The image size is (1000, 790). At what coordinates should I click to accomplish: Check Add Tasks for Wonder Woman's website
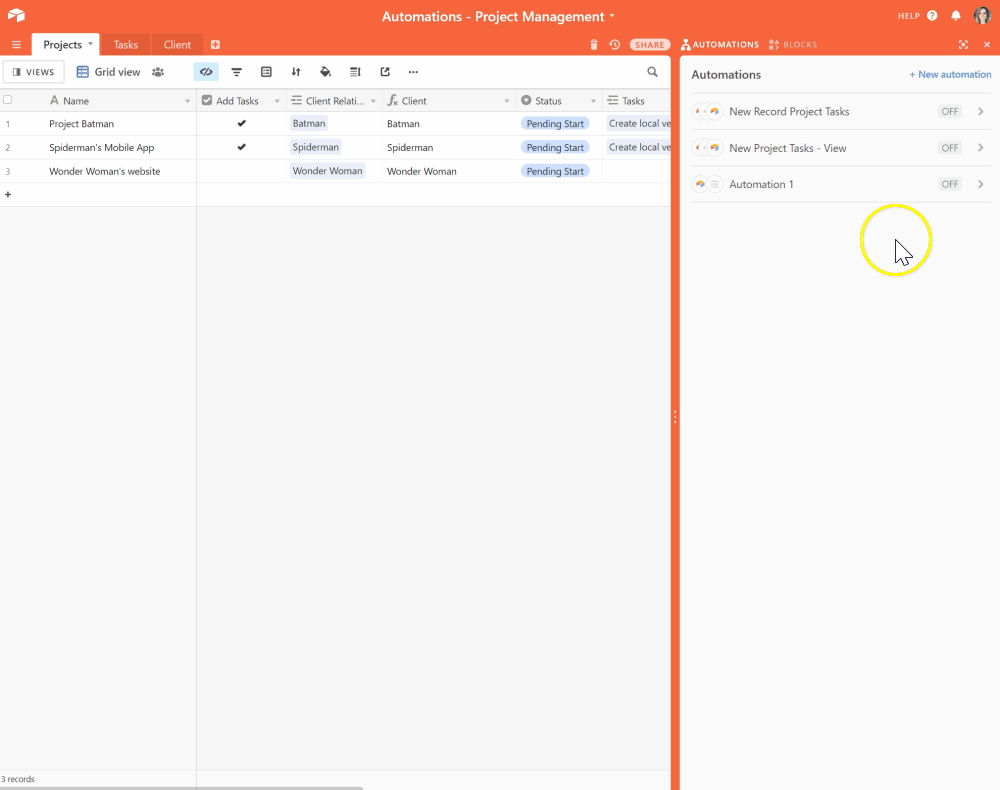click(241, 170)
